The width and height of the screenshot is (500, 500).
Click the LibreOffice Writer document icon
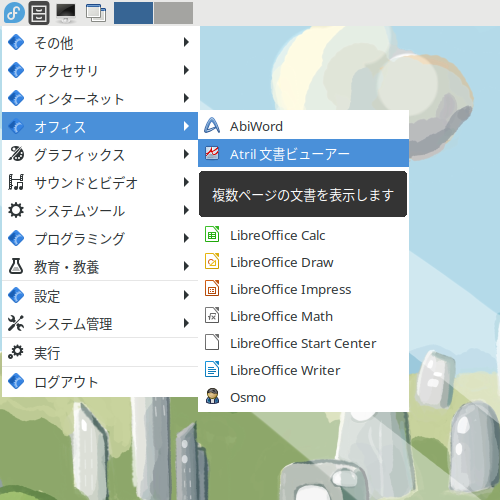tap(212, 369)
